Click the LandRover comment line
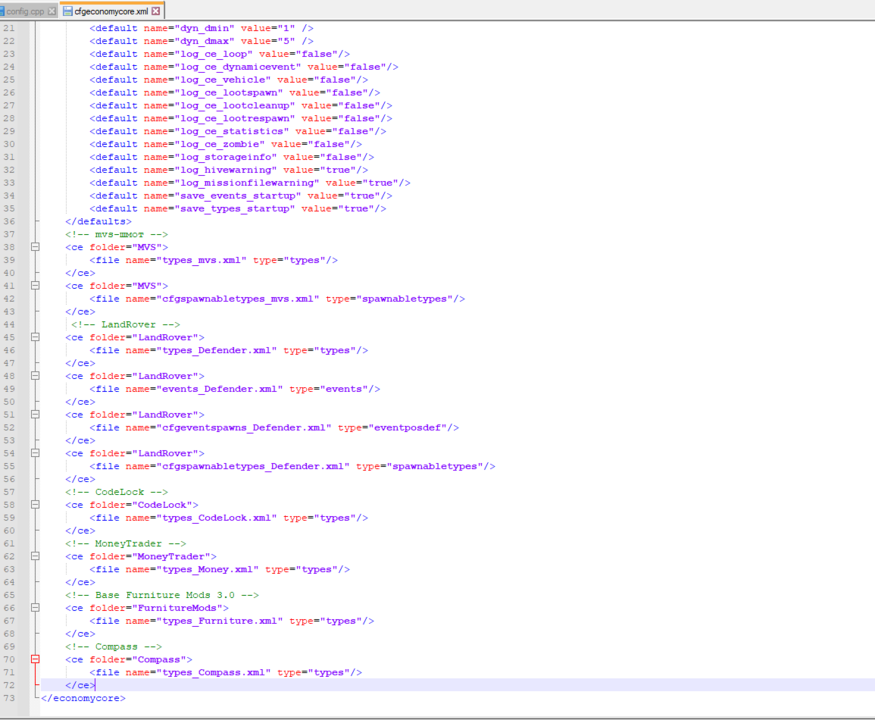875x720 pixels. pos(126,324)
